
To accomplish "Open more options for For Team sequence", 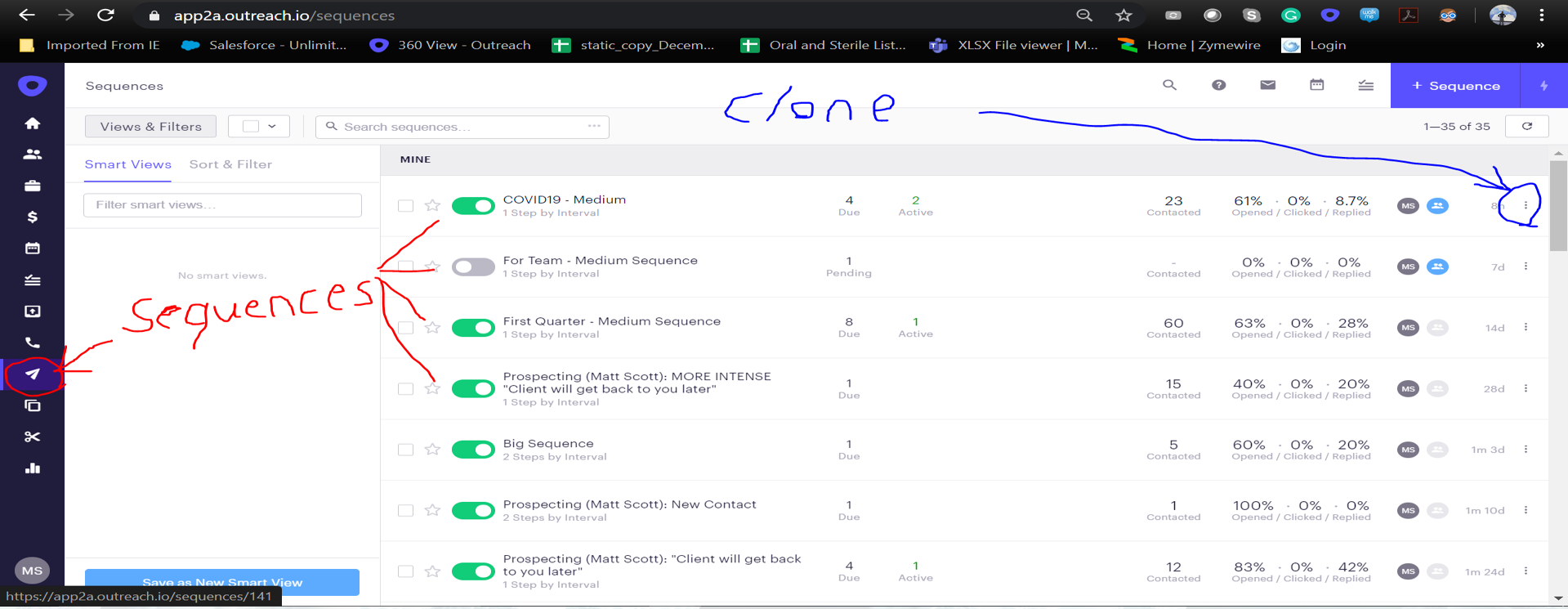I will tap(1526, 266).
